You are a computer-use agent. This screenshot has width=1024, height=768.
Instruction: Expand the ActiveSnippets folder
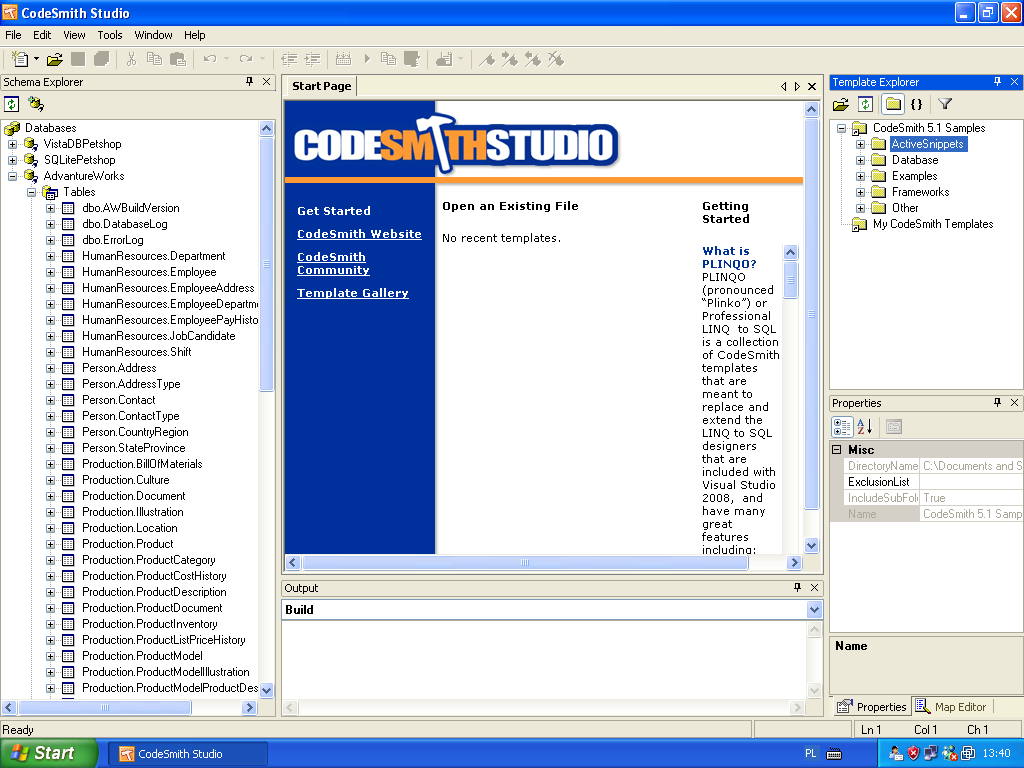[861, 144]
